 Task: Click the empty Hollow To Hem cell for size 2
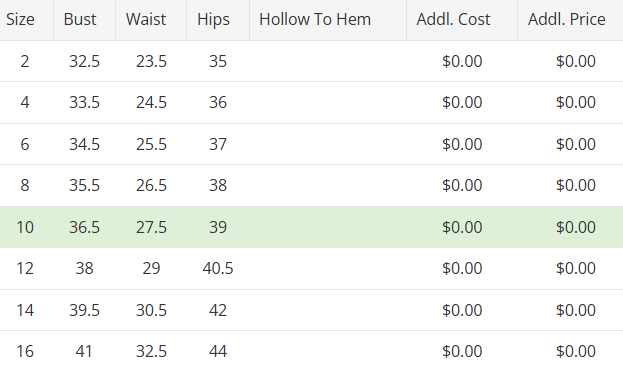tap(328, 61)
